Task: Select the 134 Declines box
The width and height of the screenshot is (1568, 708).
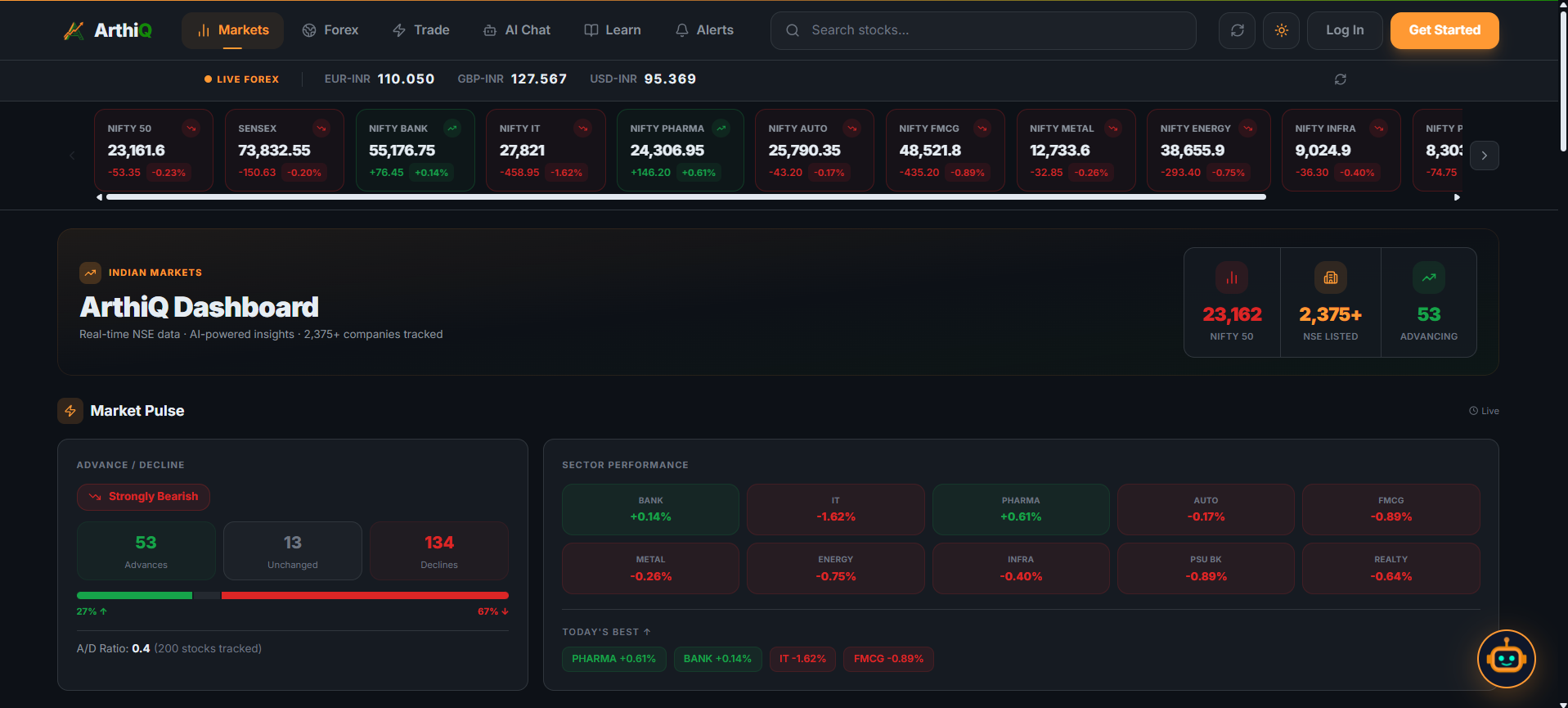Action: [439, 551]
